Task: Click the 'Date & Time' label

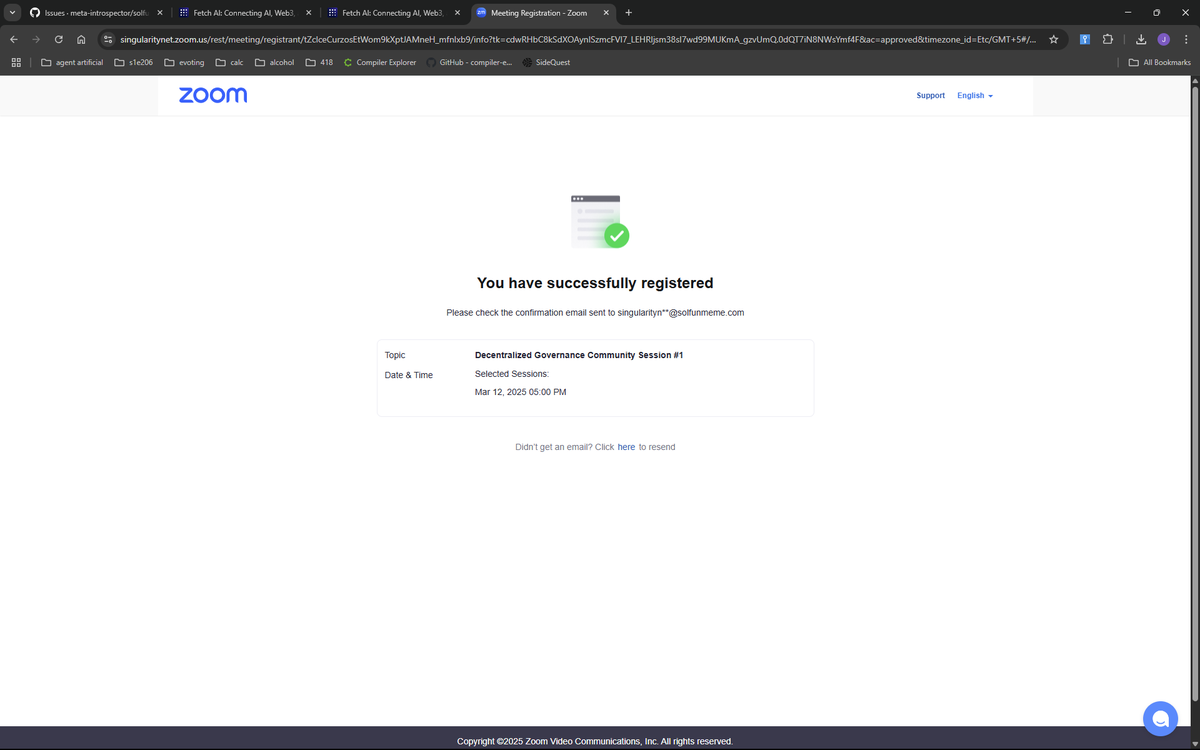Action: pos(409,375)
